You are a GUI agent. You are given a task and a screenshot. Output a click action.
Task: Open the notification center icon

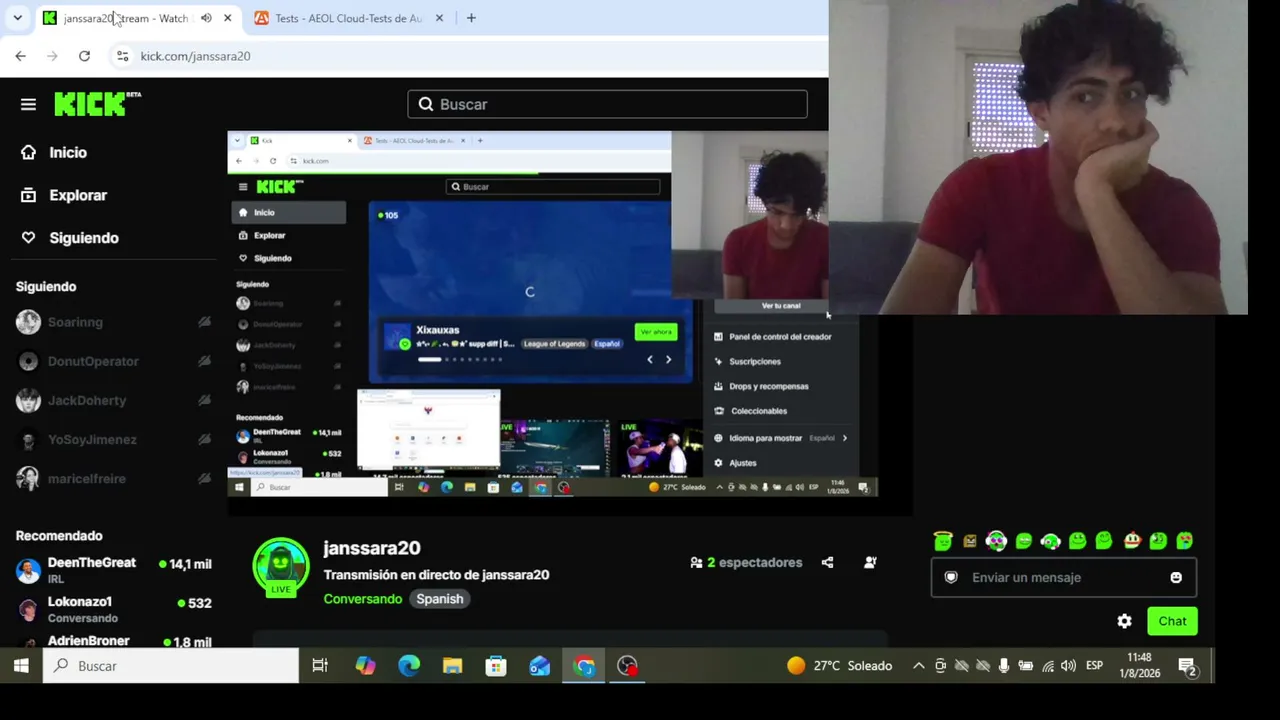1188,666
